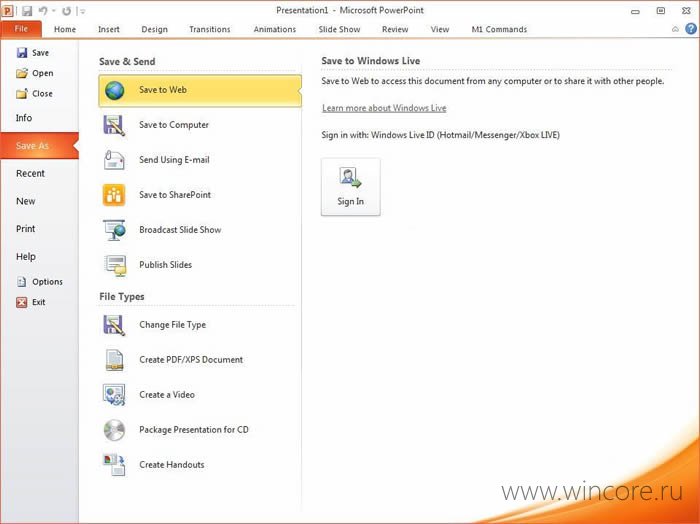Viewport: 700px width, 524px height.
Task: Switch to the Review tab
Action: pos(395,29)
